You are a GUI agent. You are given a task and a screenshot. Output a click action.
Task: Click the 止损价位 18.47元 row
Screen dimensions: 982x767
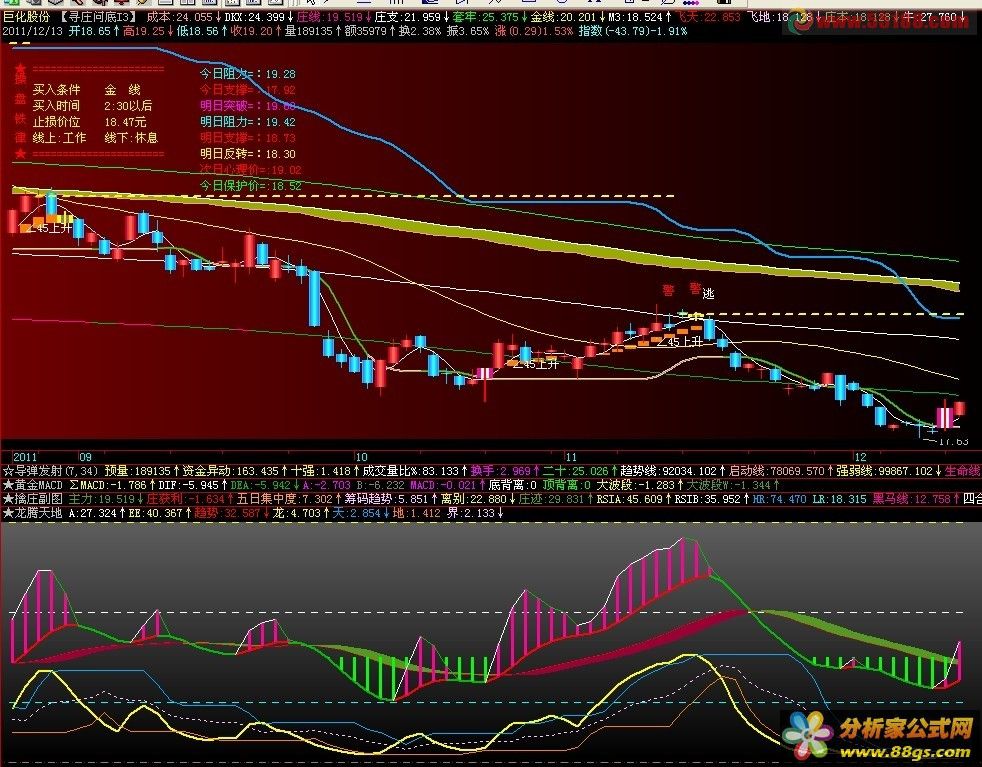(x=90, y=122)
